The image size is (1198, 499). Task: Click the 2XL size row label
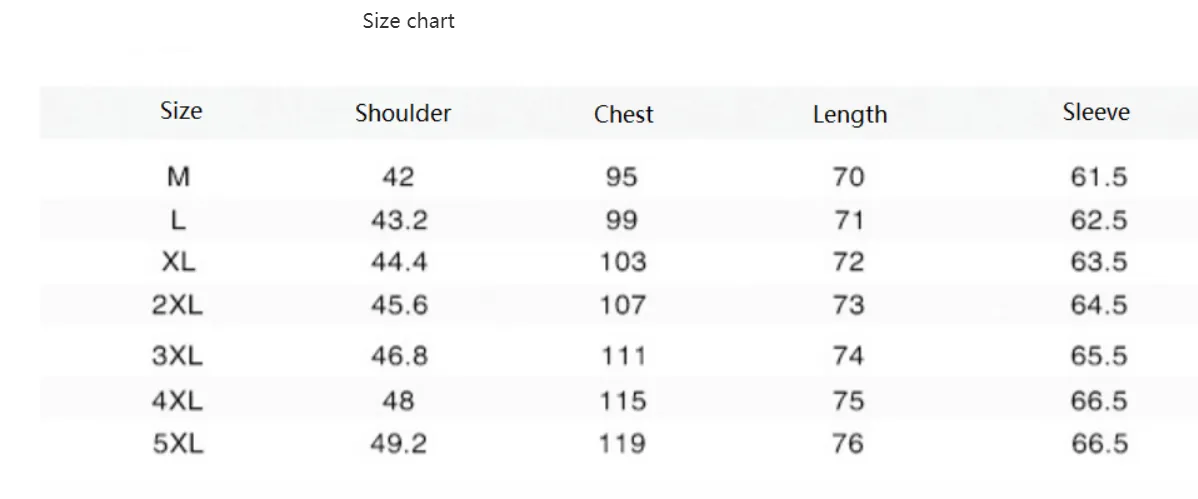177,305
